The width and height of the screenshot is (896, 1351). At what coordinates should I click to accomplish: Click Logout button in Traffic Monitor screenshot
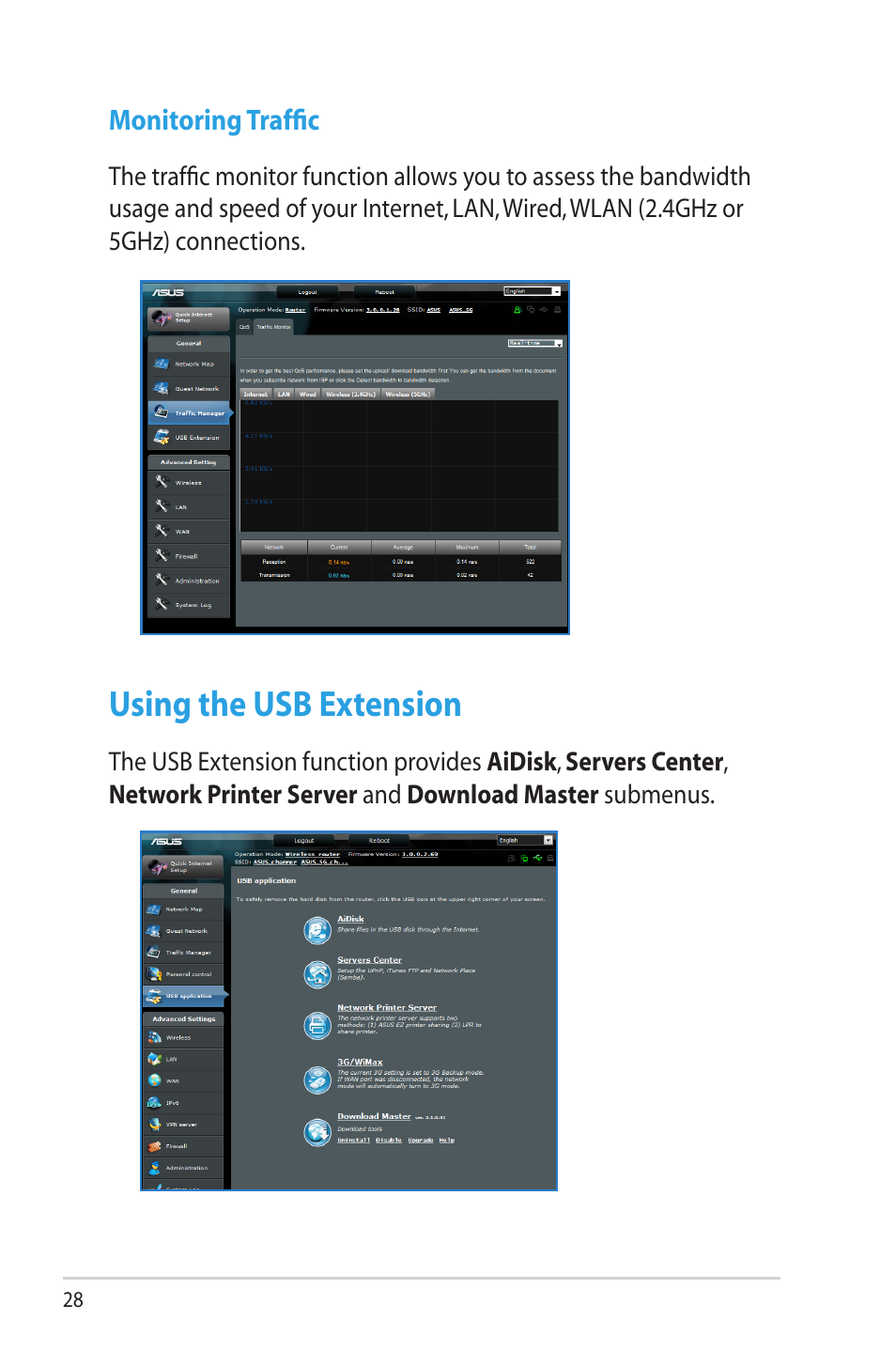pos(308,292)
